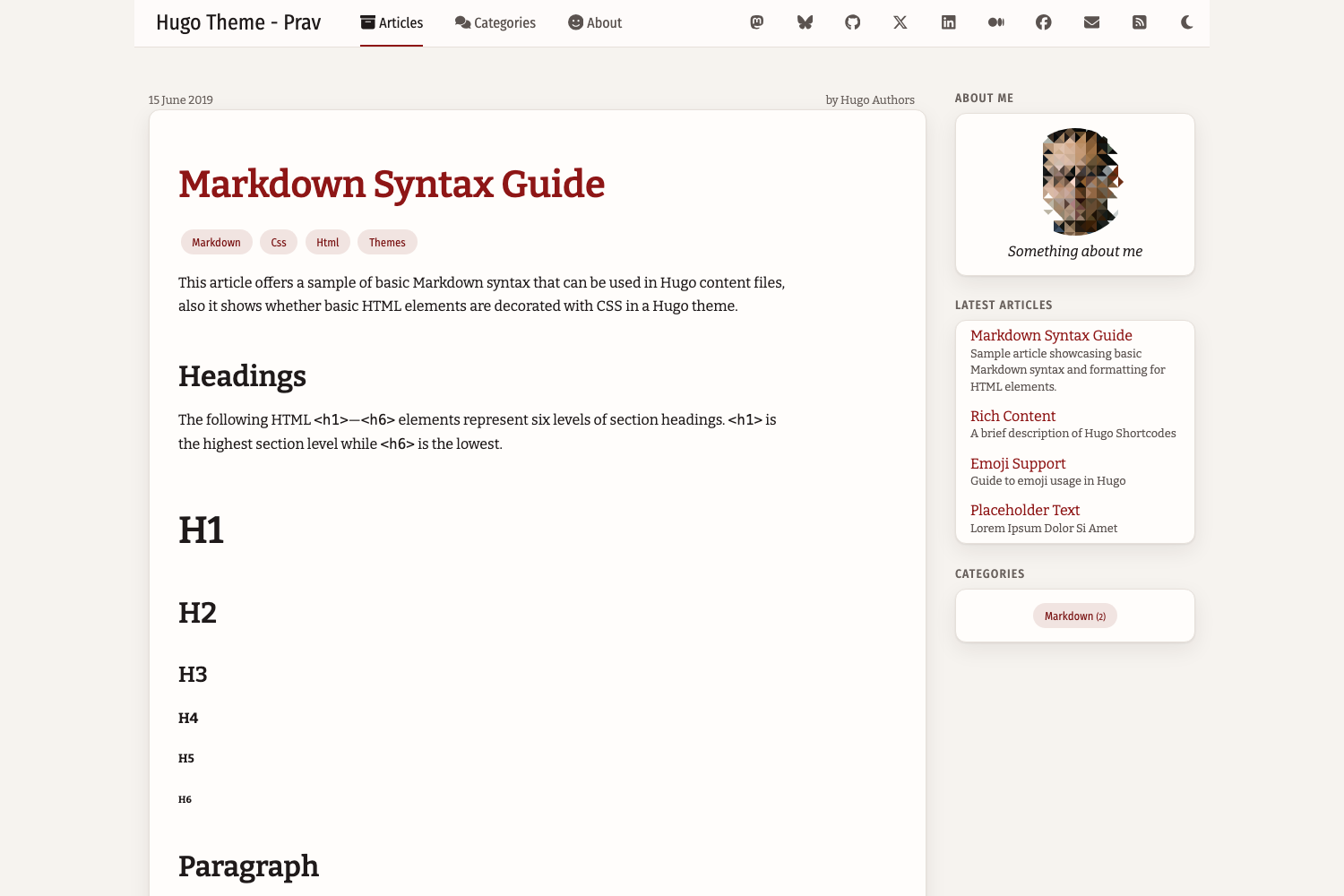Open the X (Twitter) icon
This screenshot has height=896, width=1344.
click(x=900, y=22)
